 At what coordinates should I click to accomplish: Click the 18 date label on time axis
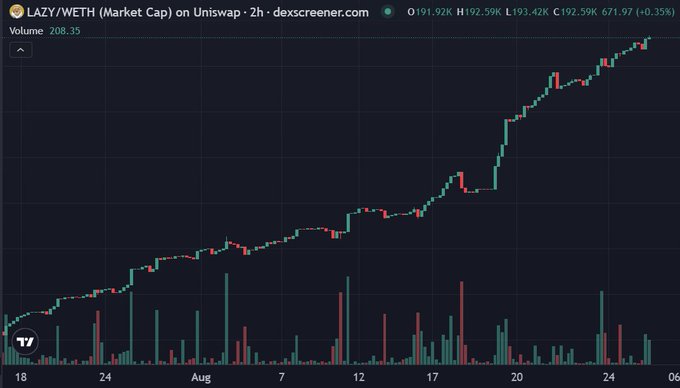(x=21, y=377)
